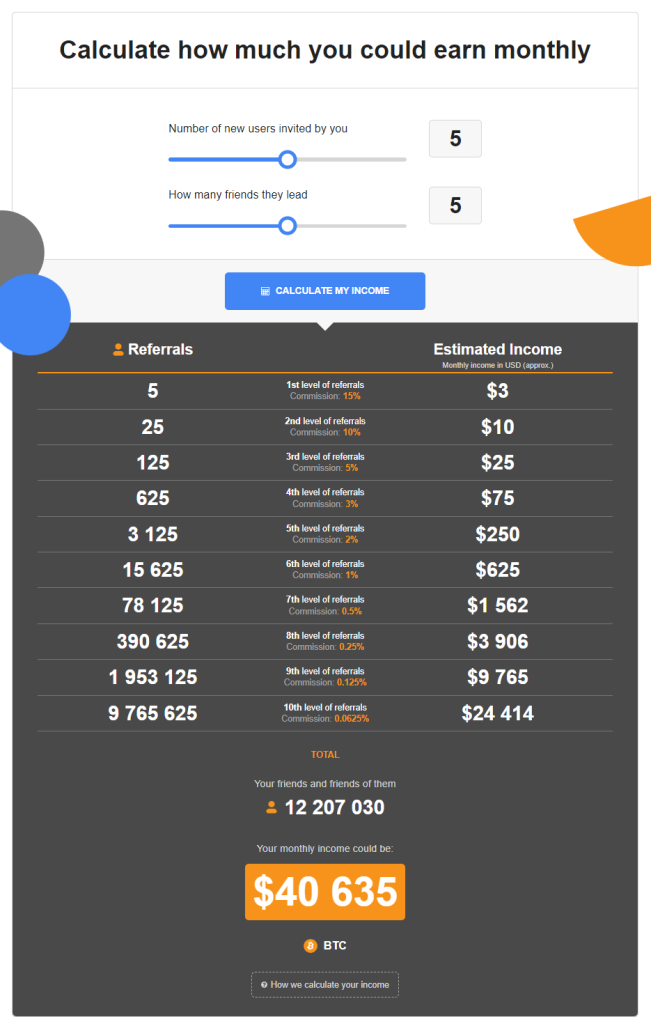Viewport: 651px width, 1024px height.
Task: Click the orange person icon beside Referrals
Action: point(118,350)
